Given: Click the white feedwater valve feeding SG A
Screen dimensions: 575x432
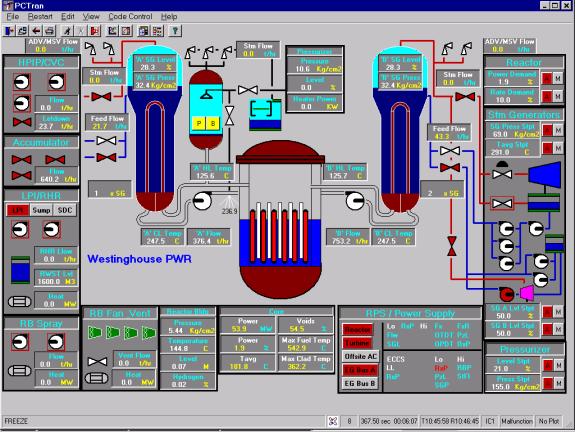Looking at the screenshot, I should (106, 140).
